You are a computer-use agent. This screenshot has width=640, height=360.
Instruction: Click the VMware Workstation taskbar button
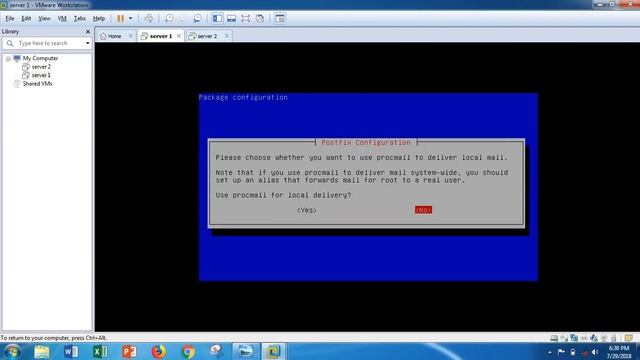(273, 351)
